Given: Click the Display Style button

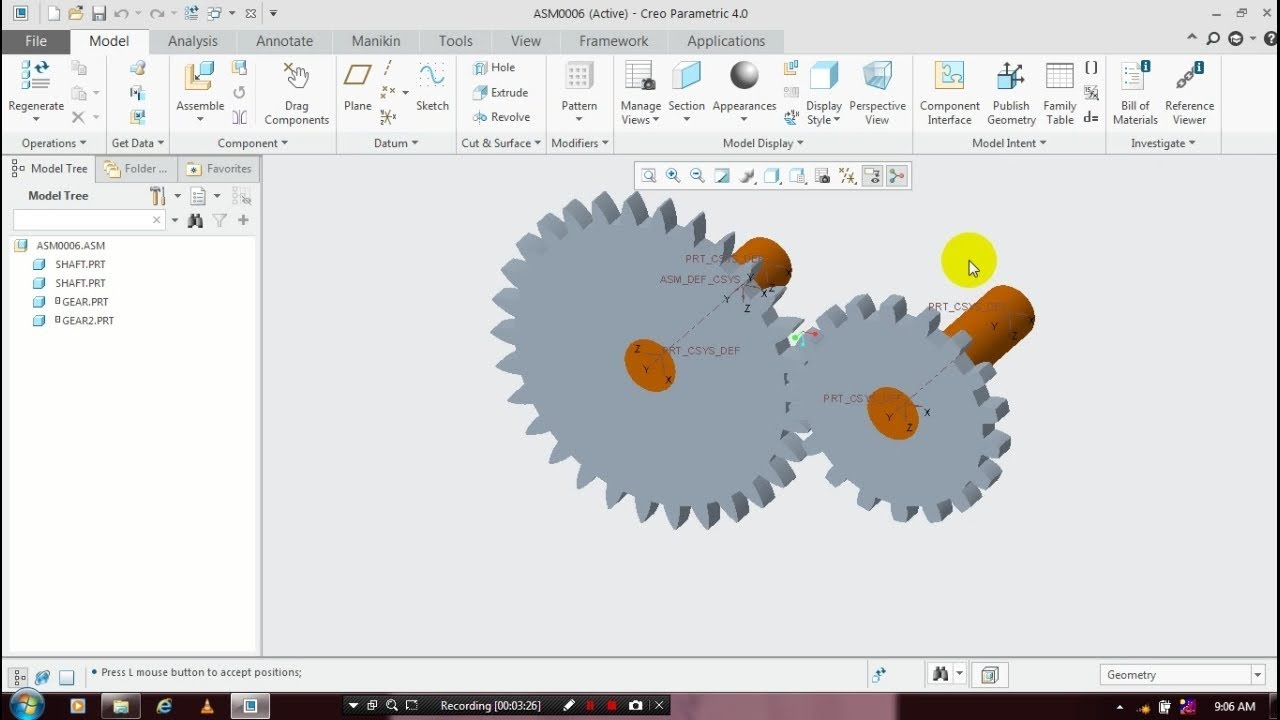Looking at the screenshot, I should point(824,93).
